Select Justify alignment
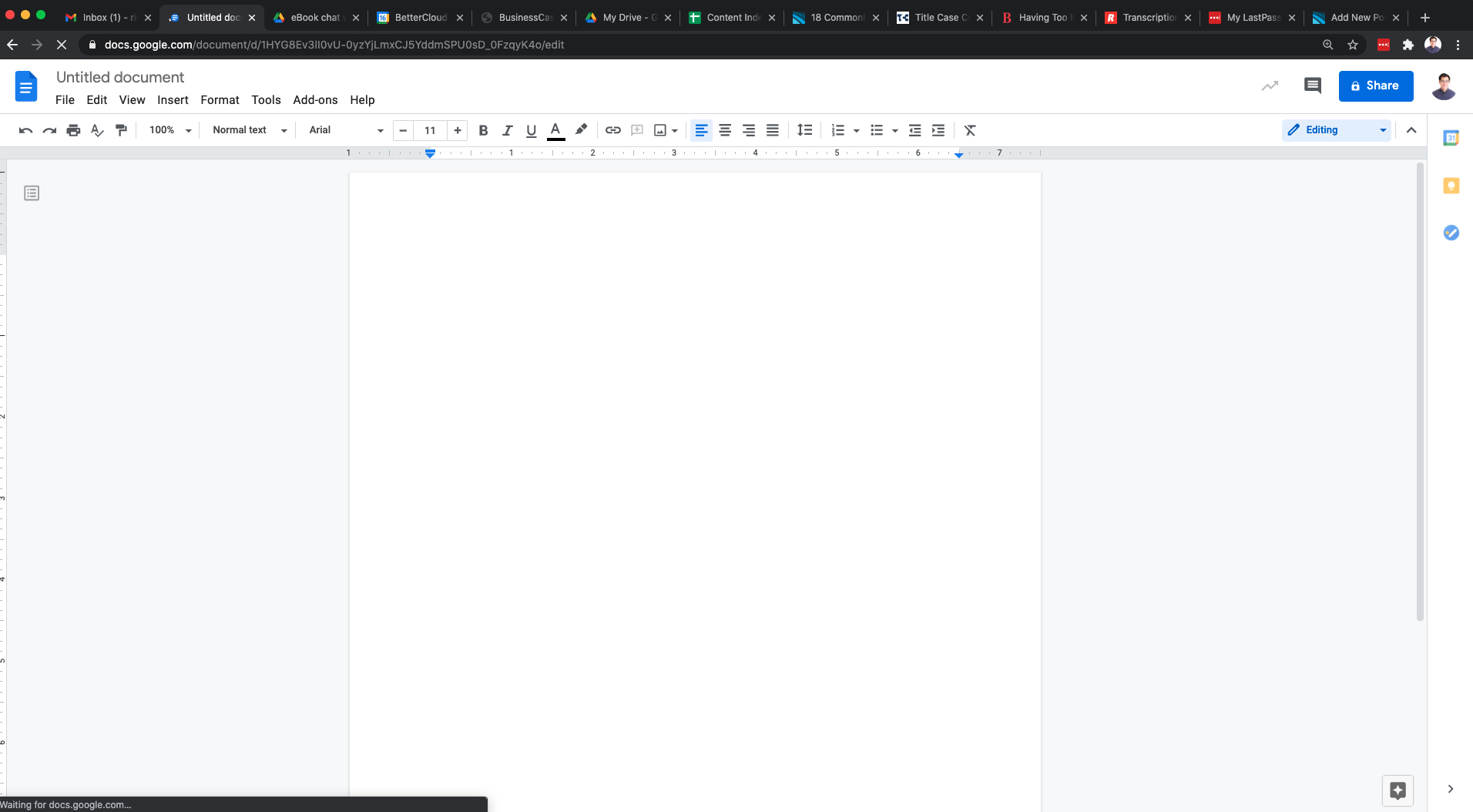 [773, 130]
